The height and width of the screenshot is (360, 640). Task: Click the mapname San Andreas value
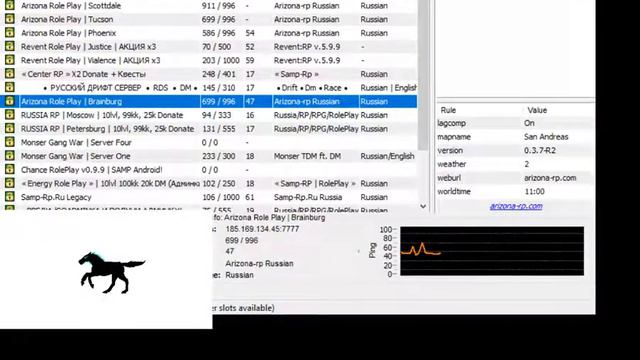[546, 137]
